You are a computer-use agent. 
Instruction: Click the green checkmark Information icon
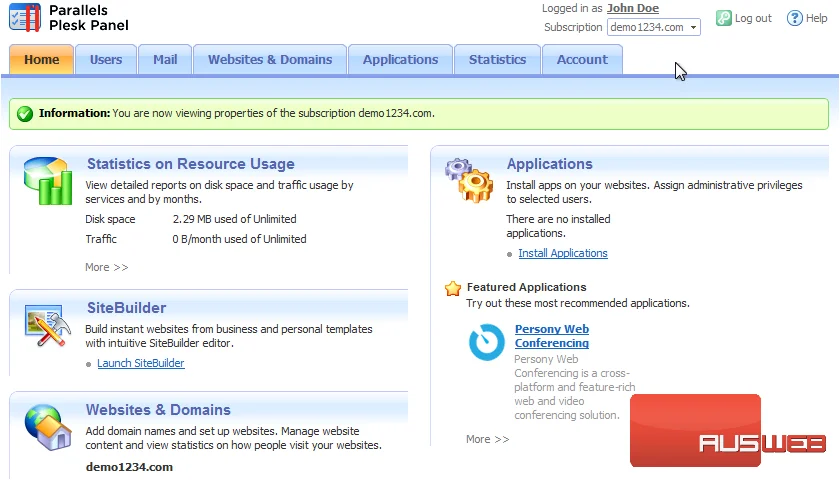click(25, 114)
